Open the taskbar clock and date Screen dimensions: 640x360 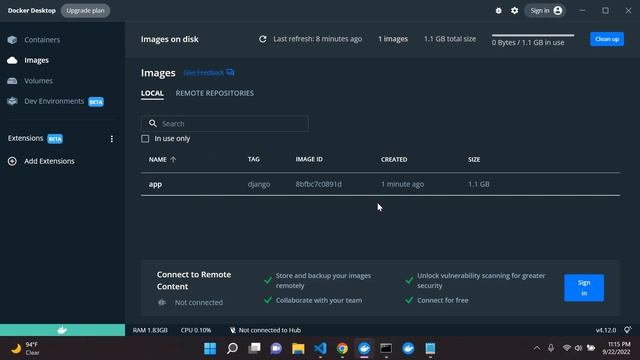(616, 348)
